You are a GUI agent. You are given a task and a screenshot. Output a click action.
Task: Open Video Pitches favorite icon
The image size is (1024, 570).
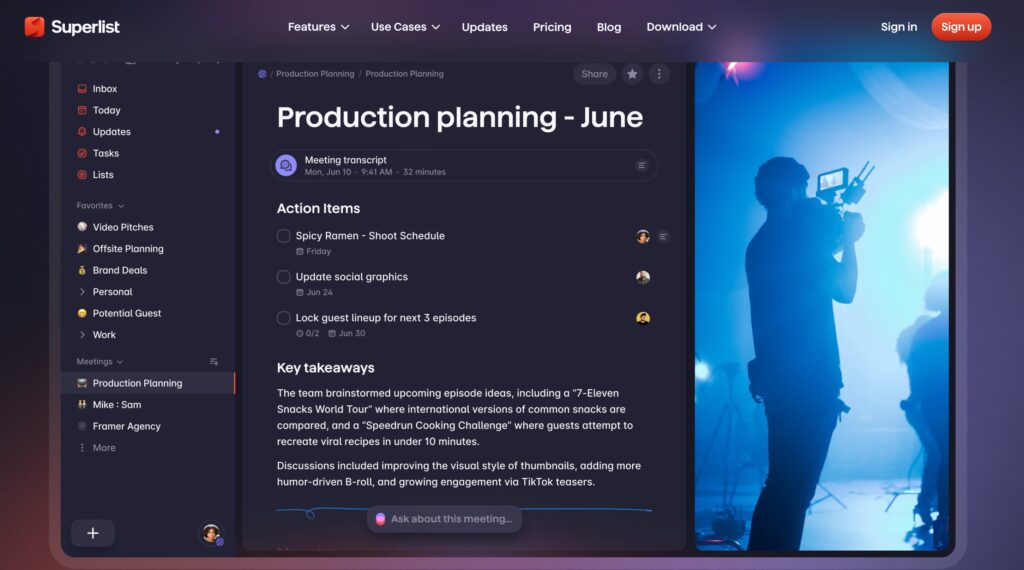coord(82,227)
